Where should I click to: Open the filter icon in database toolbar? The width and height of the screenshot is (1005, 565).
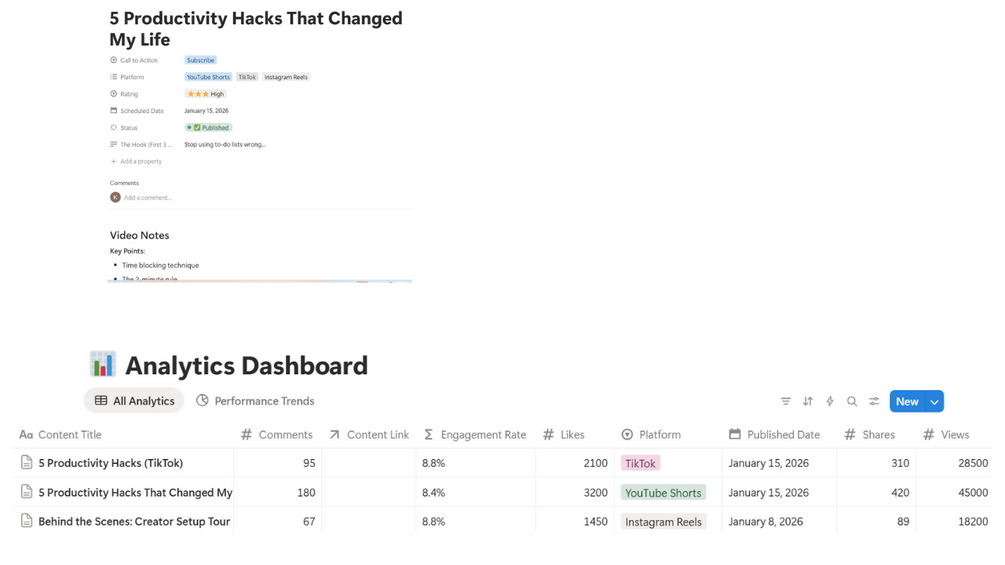coord(786,401)
